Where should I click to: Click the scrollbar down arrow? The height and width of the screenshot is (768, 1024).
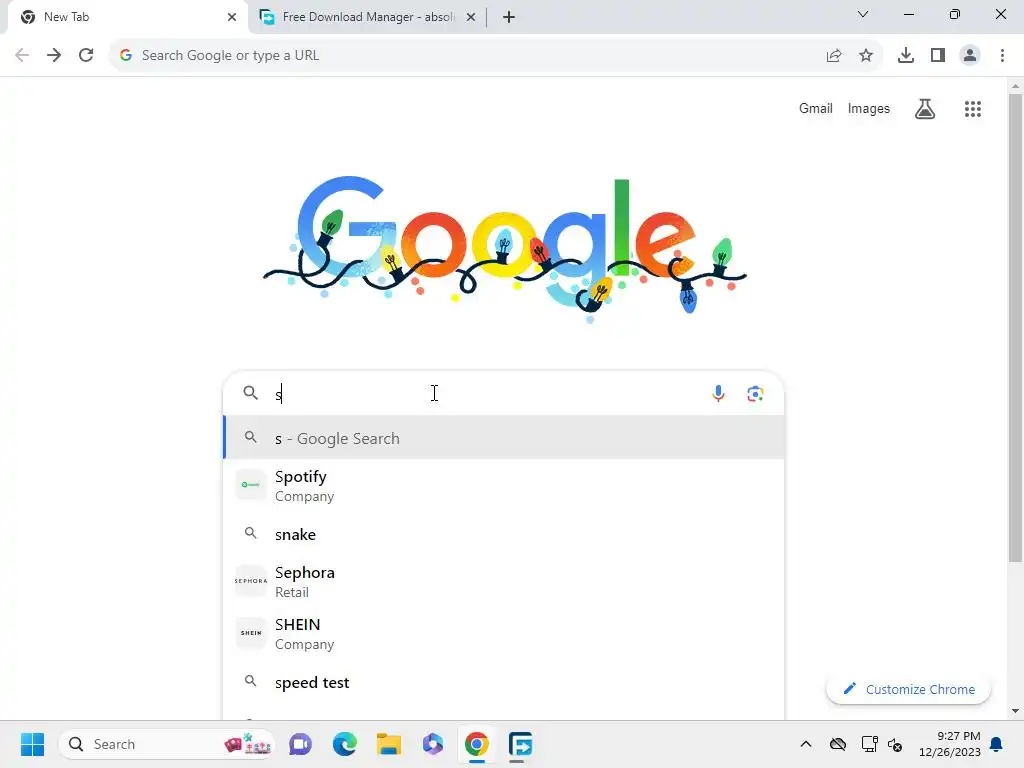pos(1015,711)
